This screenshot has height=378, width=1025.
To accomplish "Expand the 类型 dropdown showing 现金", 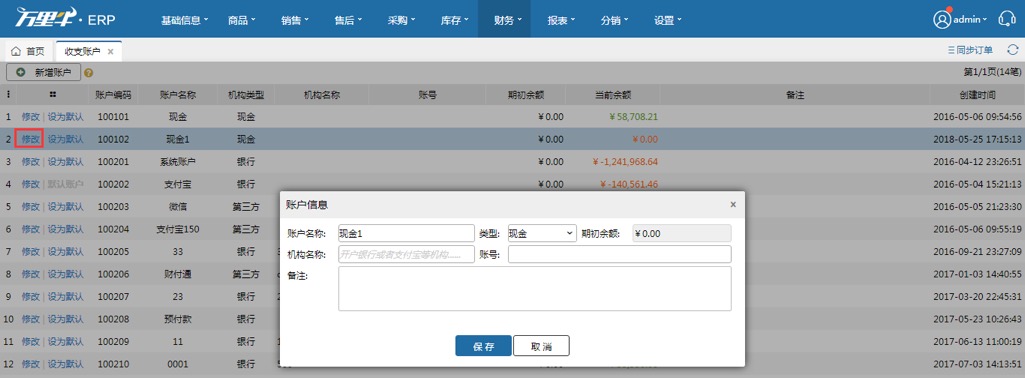I will (542, 233).
